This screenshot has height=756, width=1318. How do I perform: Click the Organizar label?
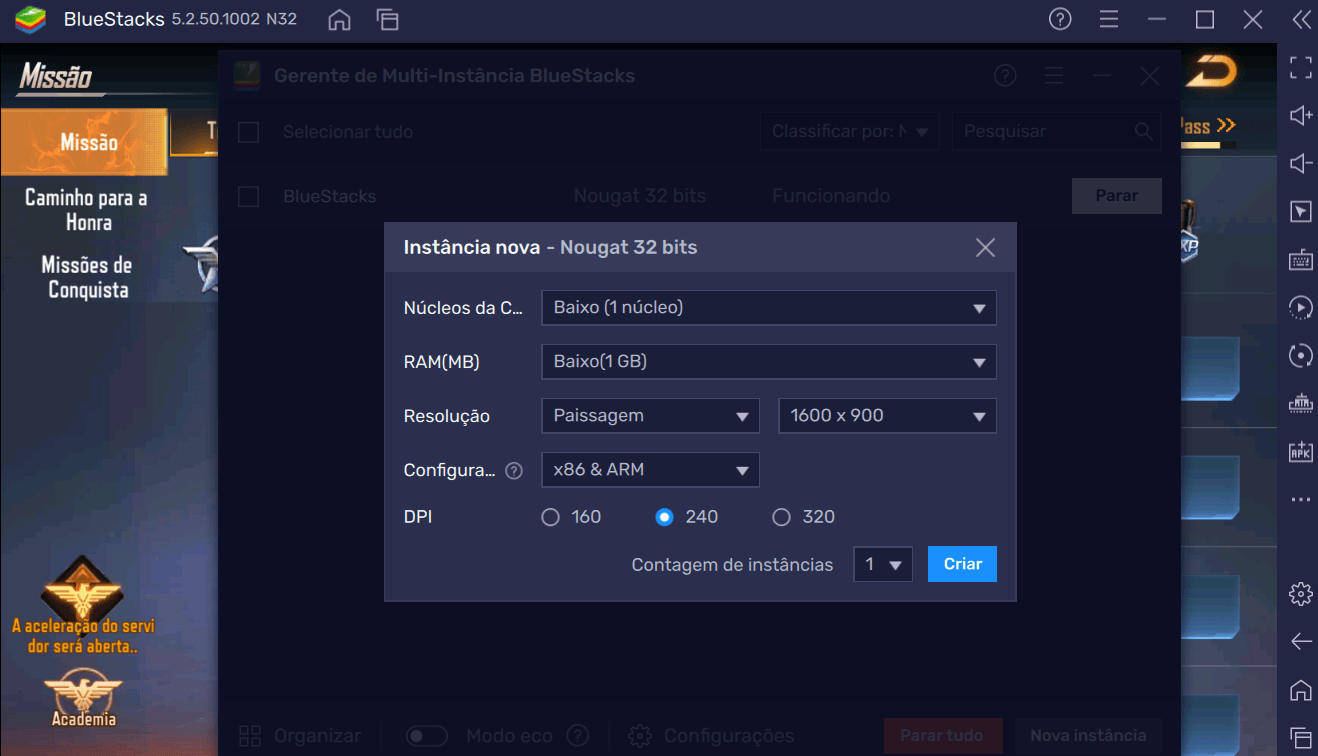pyautogui.click(x=318, y=736)
